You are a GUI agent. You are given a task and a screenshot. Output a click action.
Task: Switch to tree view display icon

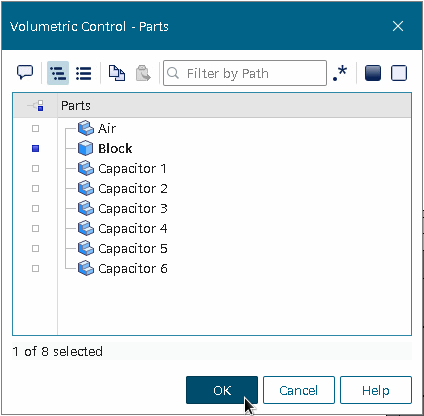pyautogui.click(x=58, y=73)
